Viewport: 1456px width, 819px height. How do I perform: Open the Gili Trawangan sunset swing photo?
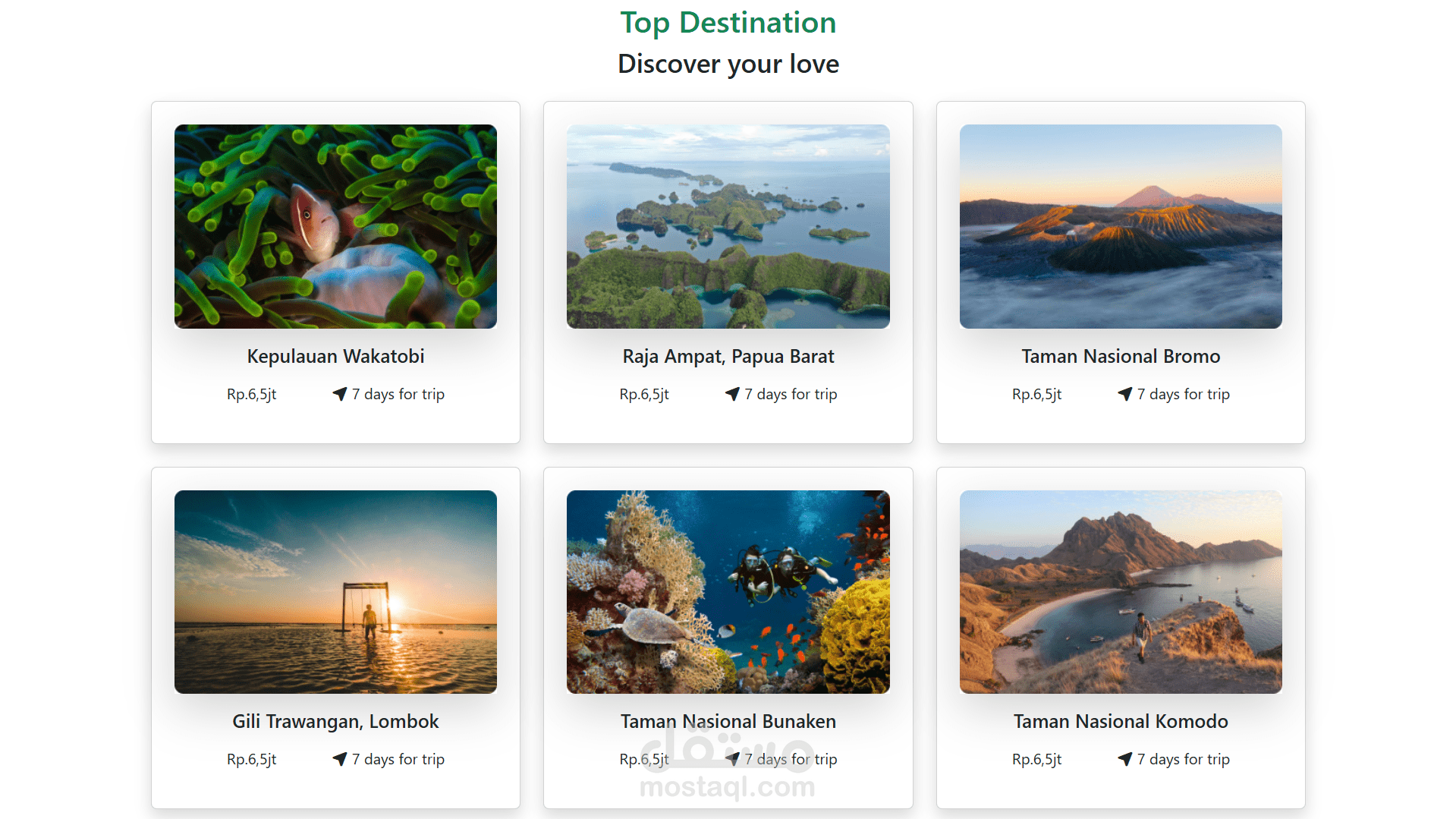point(335,592)
